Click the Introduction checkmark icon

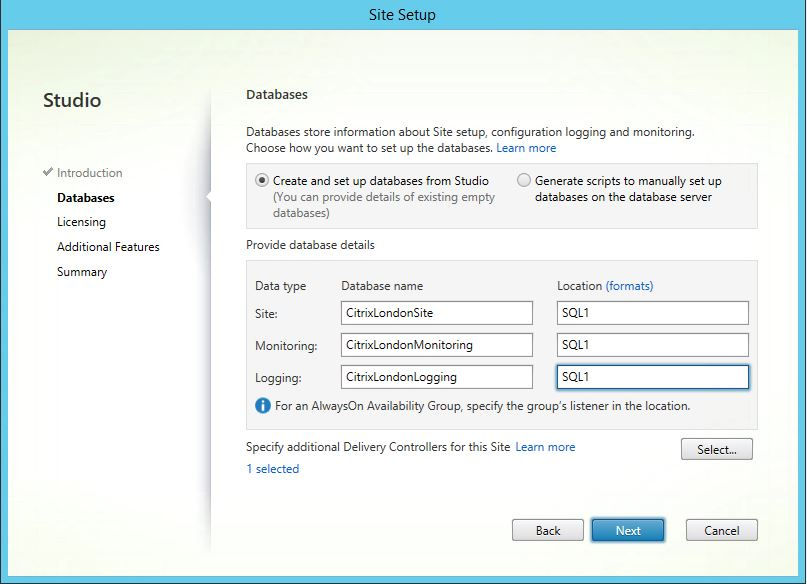click(x=48, y=172)
